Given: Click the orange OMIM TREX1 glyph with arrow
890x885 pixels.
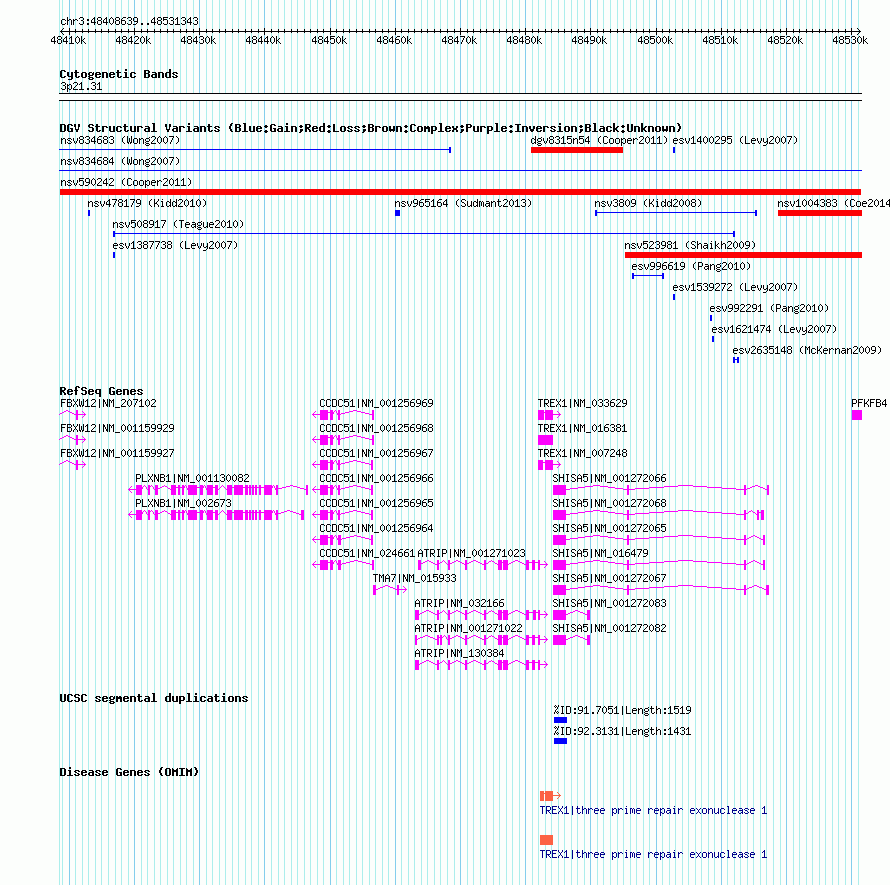Looking at the screenshot, I should pyautogui.click(x=550, y=796).
